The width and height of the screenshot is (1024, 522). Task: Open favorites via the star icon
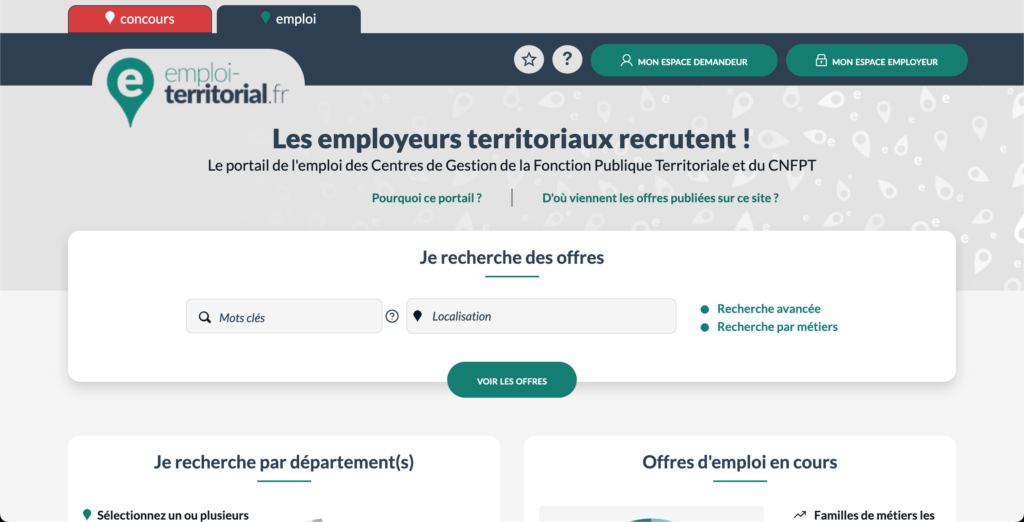[529, 60]
